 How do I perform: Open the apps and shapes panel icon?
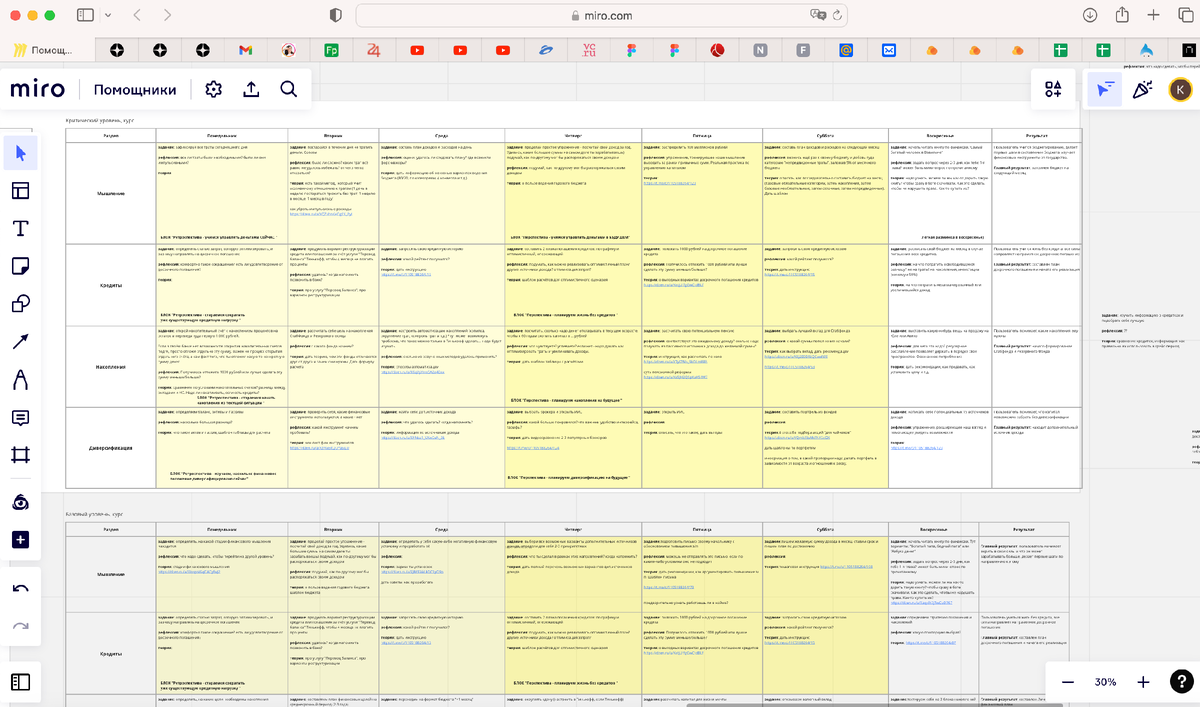click(x=1053, y=89)
